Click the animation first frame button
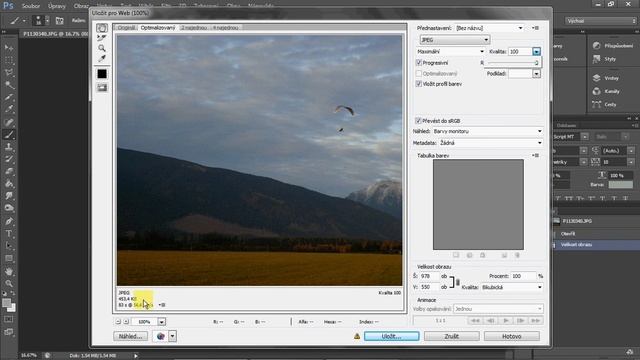This screenshot has width=640, height=360. [476, 321]
